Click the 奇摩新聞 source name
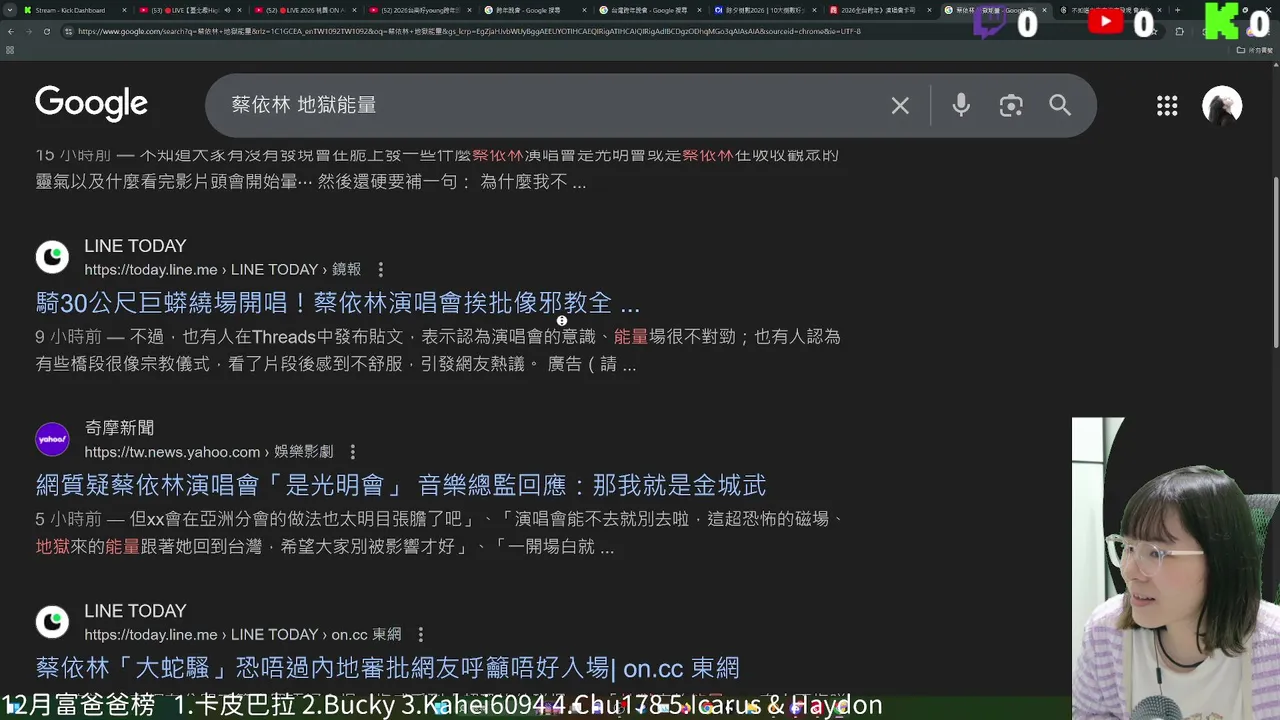Screen dimensions: 1280x720 click(119, 428)
